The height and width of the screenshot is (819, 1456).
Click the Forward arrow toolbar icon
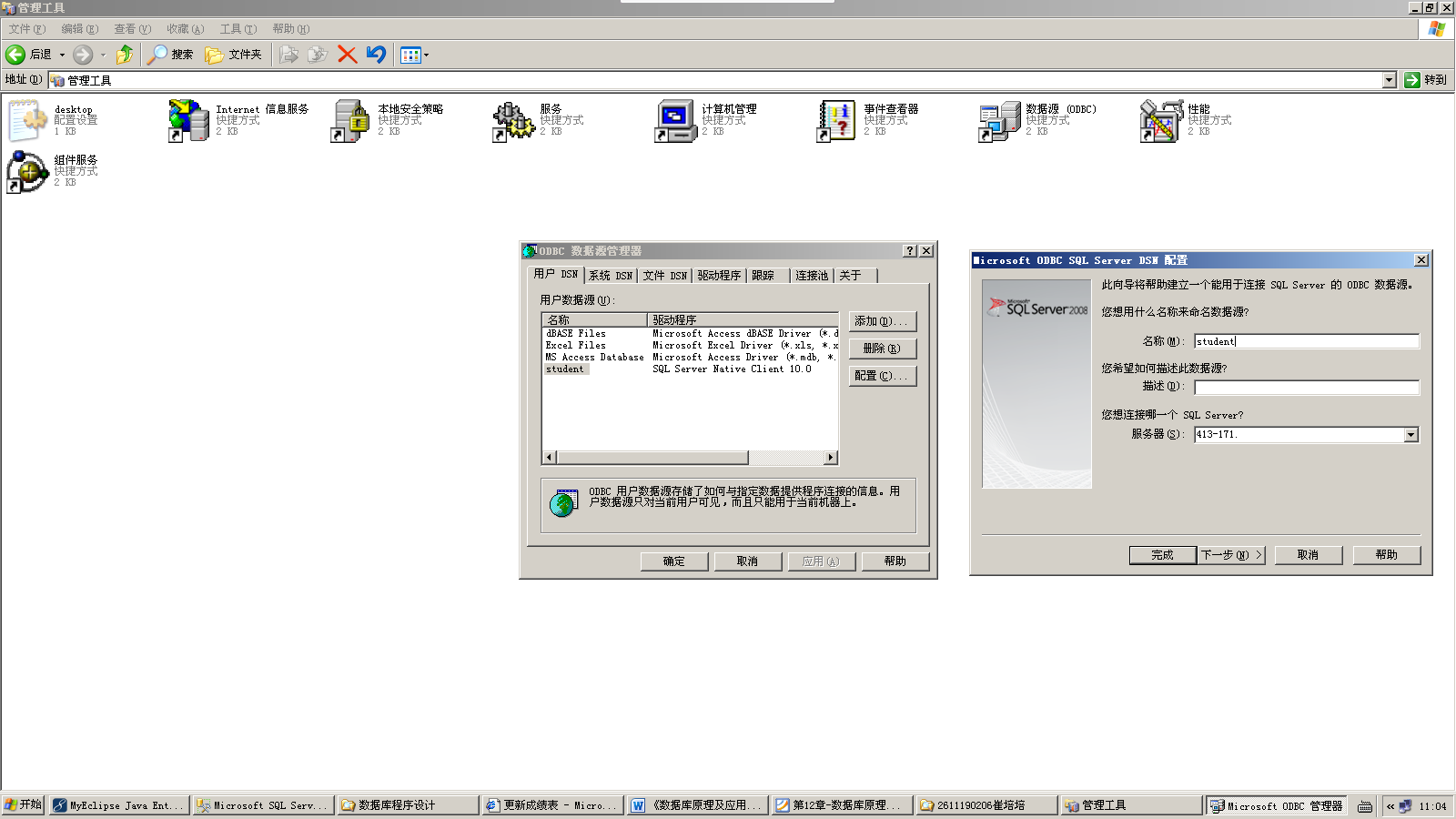pyautogui.click(x=83, y=55)
